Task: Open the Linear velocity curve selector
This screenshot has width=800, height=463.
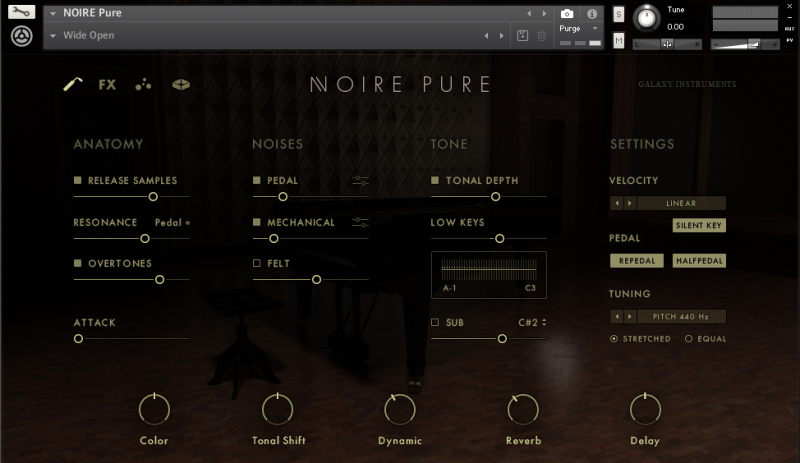Action: click(681, 203)
